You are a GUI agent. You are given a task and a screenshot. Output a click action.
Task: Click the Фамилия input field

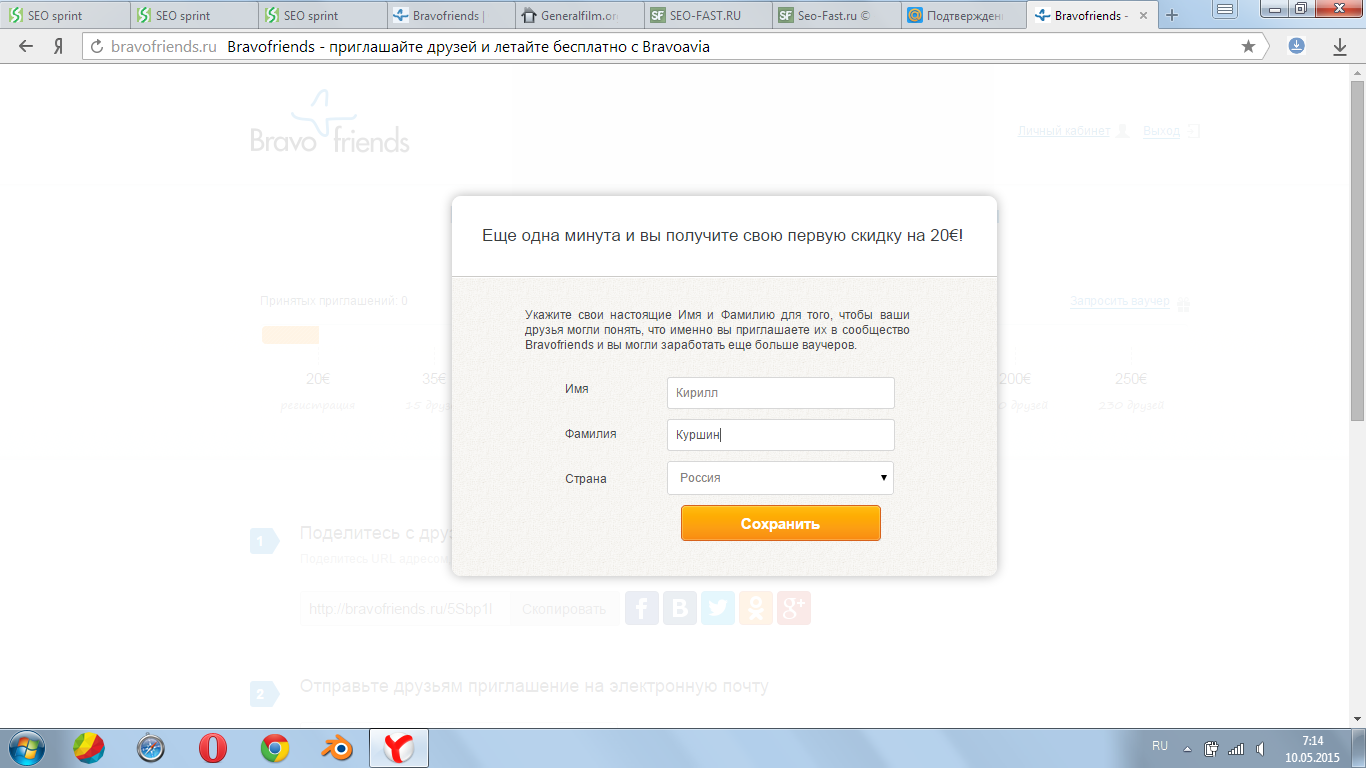[780, 435]
